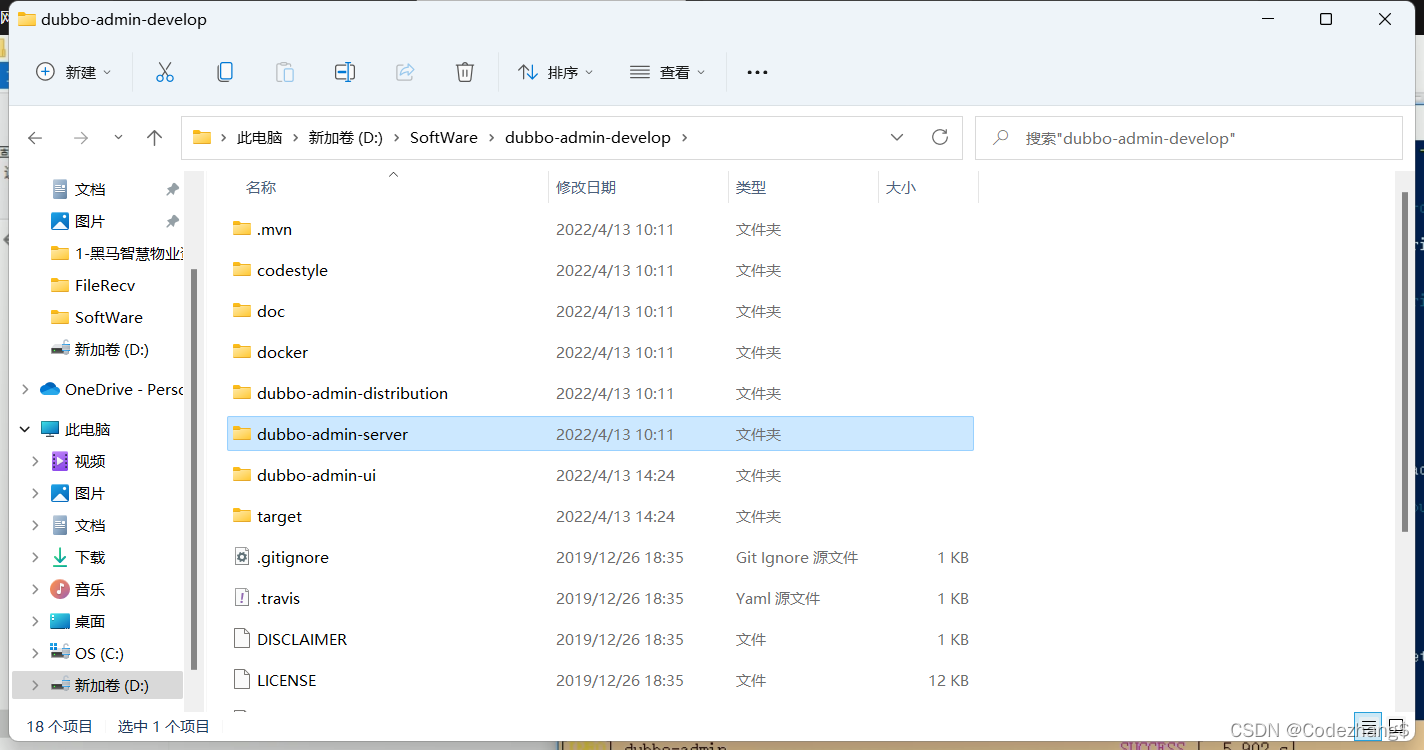
Task: Click the .mvn folder icon
Action: [x=242, y=229]
